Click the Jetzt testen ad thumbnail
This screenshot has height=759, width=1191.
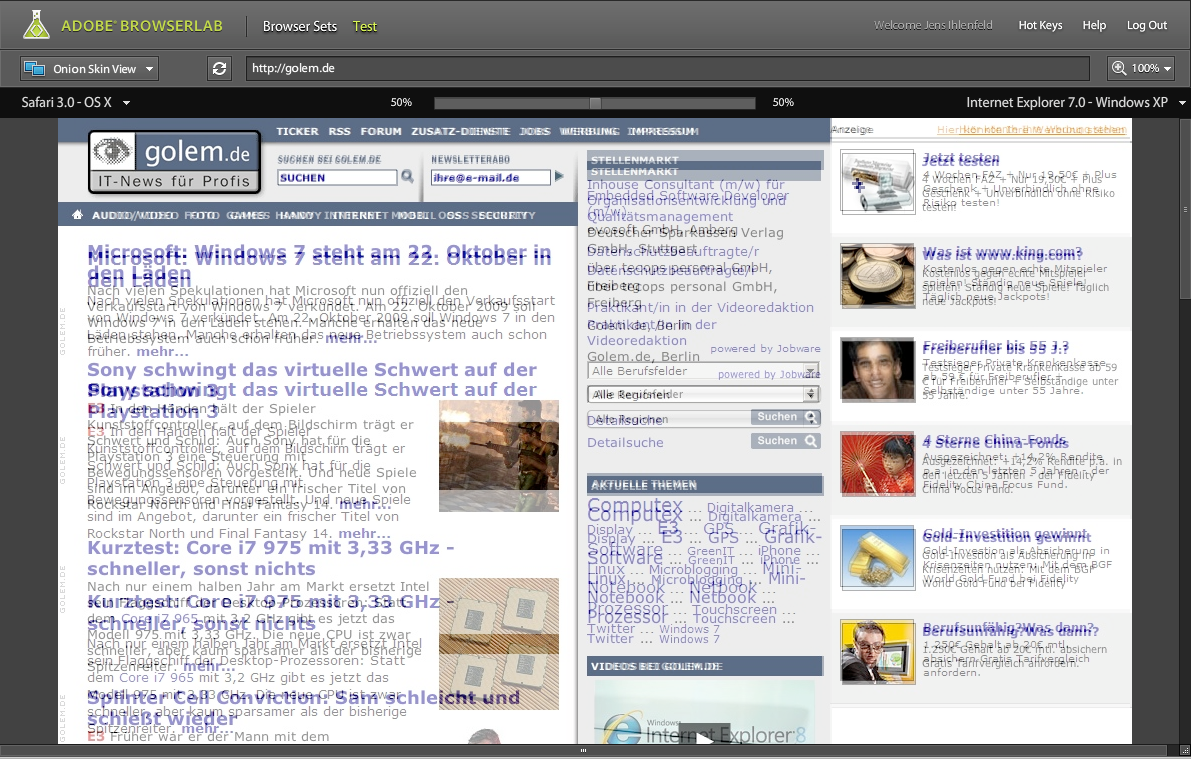(x=877, y=182)
